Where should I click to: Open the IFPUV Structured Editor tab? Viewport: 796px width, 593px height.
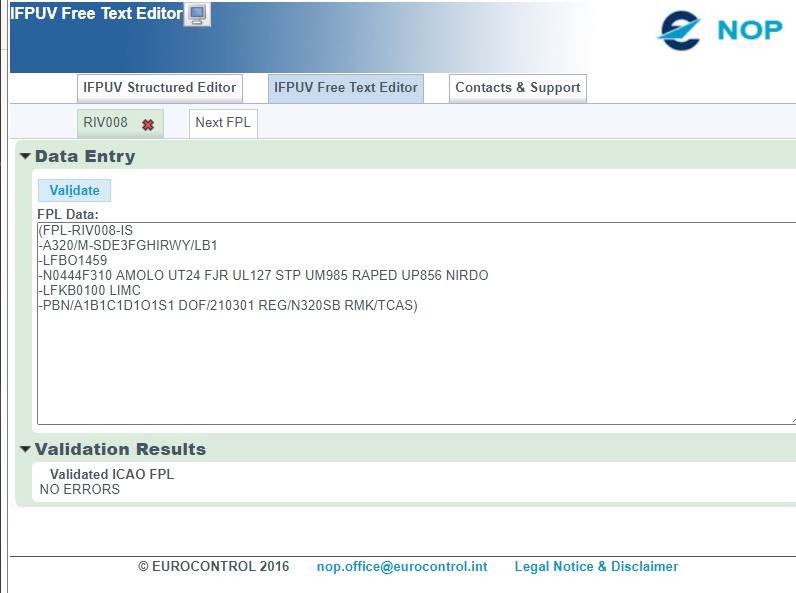coord(159,88)
